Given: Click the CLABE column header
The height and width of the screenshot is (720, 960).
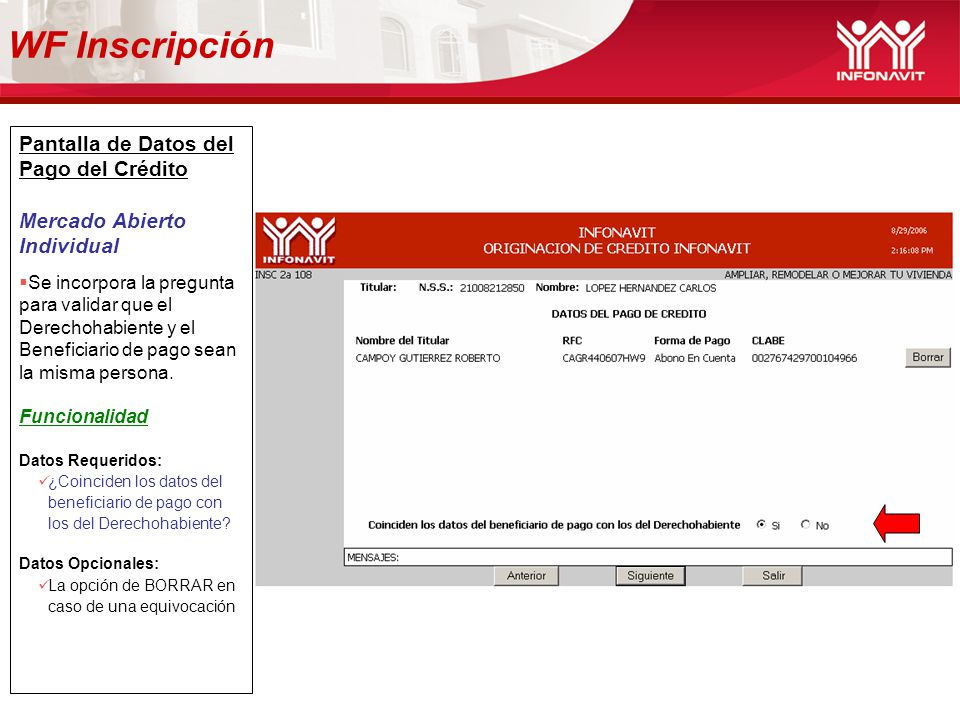Looking at the screenshot, I should [x=768, y=340].
